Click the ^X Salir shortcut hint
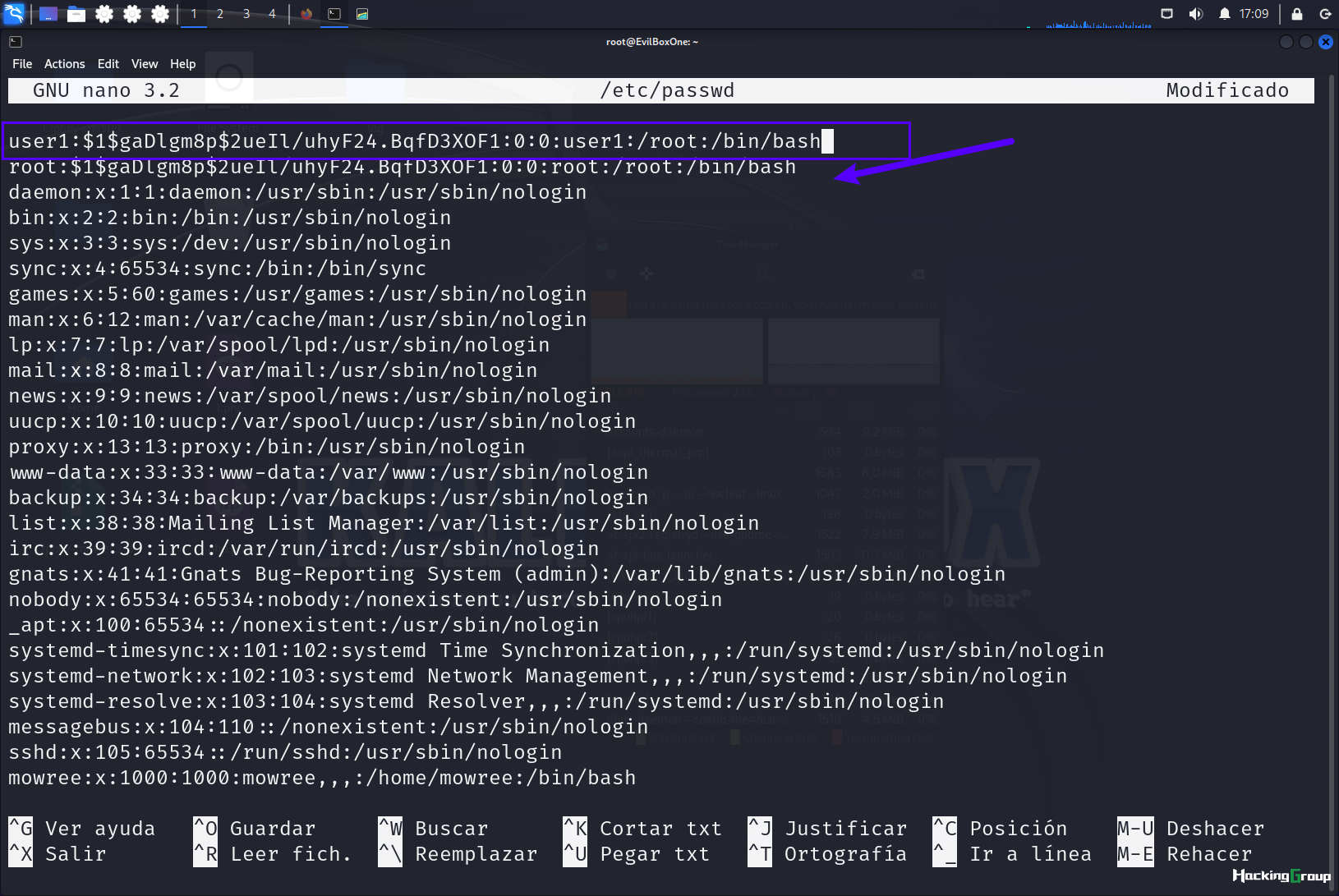Viewport: 1339px width, 896px height. tap(58, 854)
